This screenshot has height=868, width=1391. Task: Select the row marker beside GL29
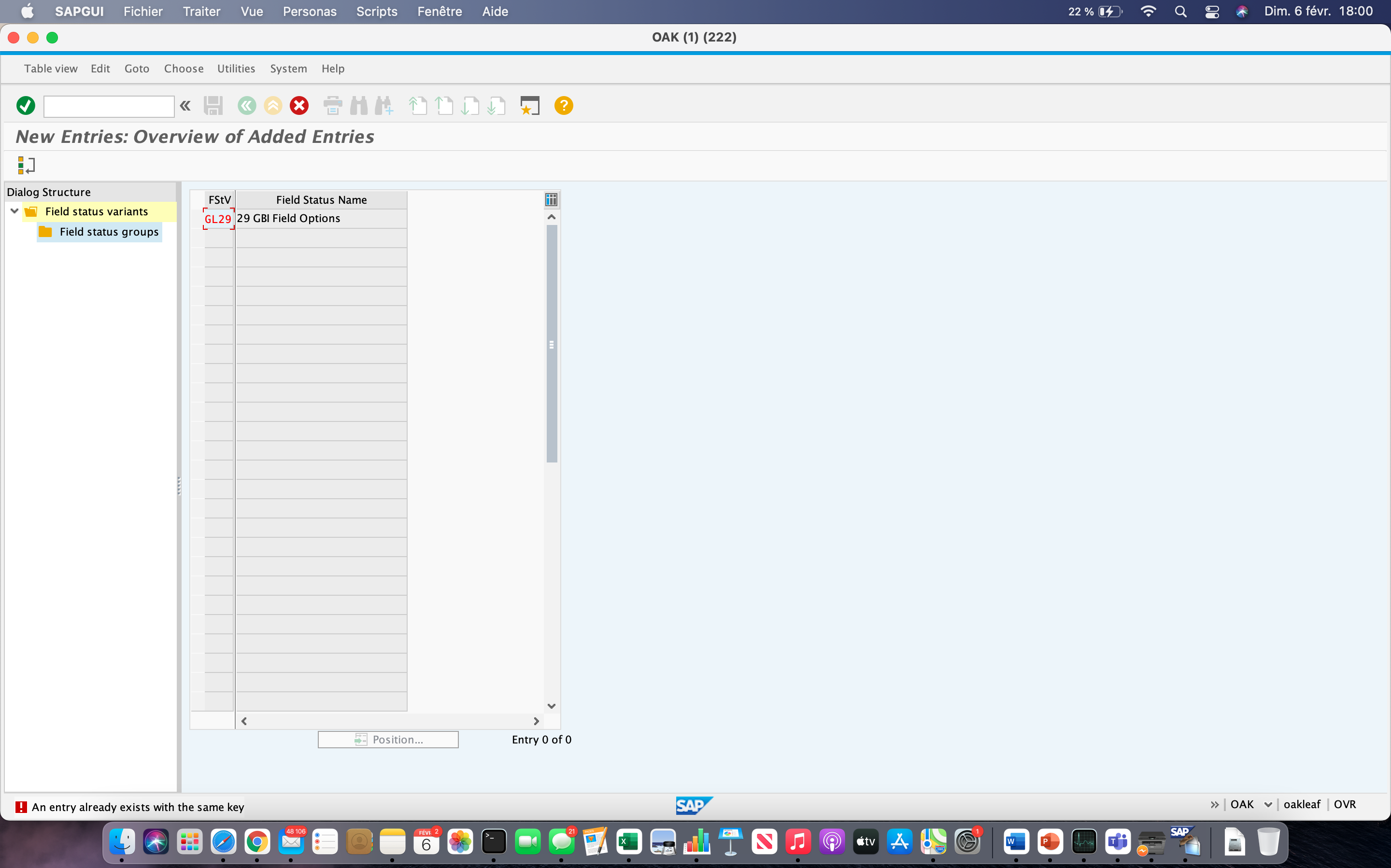197,219
